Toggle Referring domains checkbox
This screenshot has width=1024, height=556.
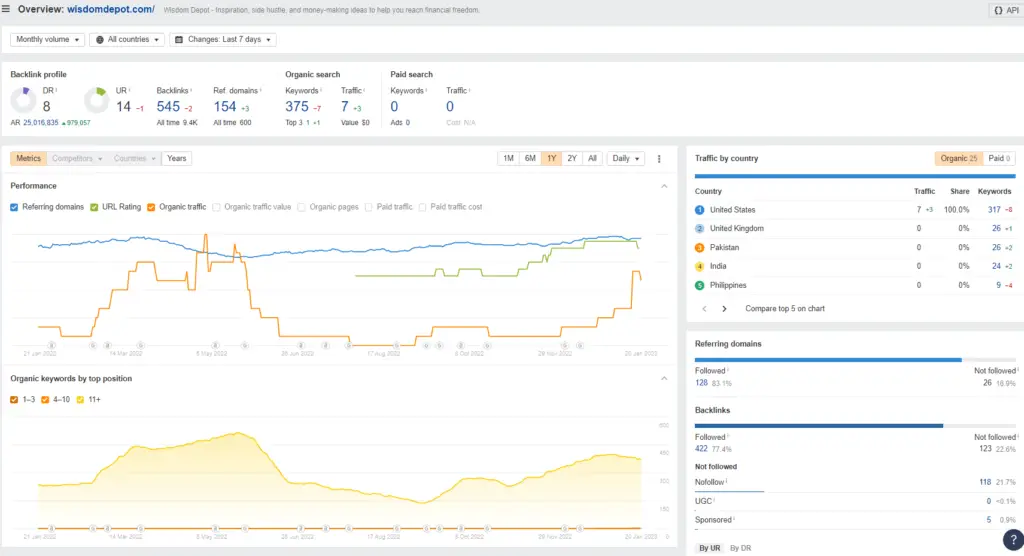[x=14, y=207]
